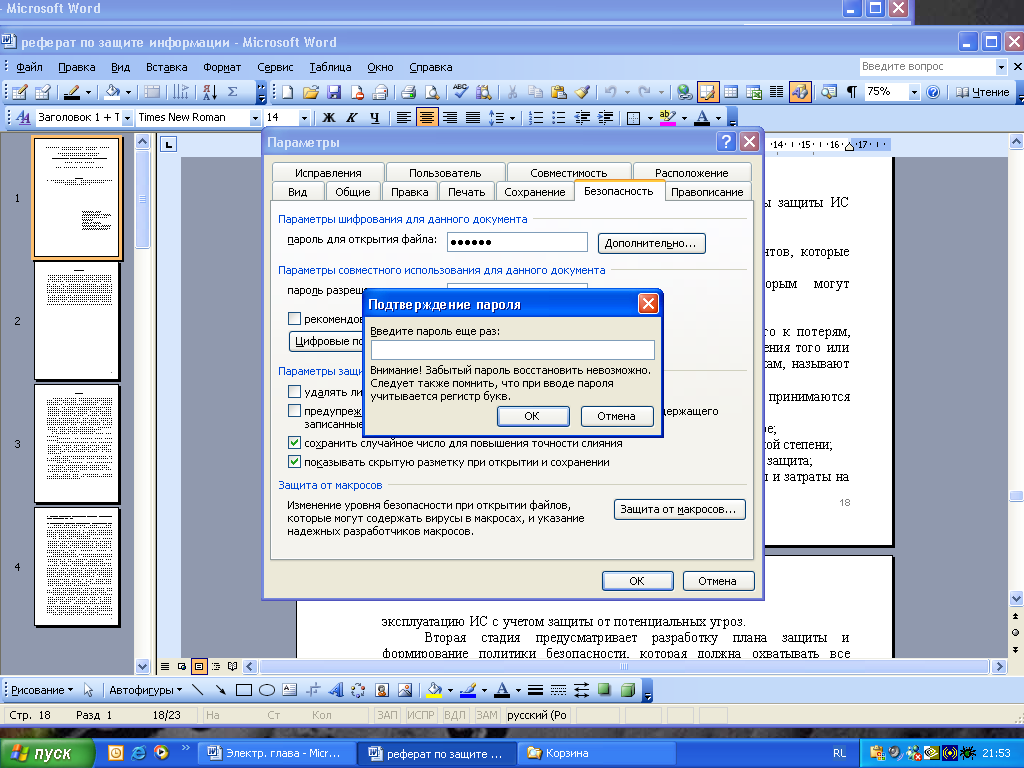Viewport: 1024px width, 768px height.
Task: Apply italic with the К button
Action: [x=352, y=118]
